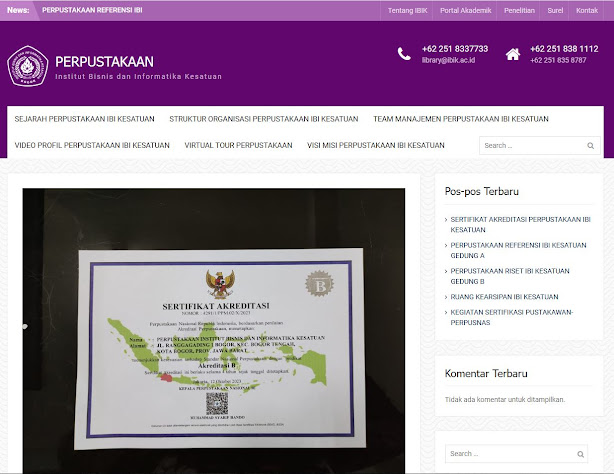Click the IBI Kesatuan logo emblem
Viewport: 614px width, 474px height.
[27, 66]
